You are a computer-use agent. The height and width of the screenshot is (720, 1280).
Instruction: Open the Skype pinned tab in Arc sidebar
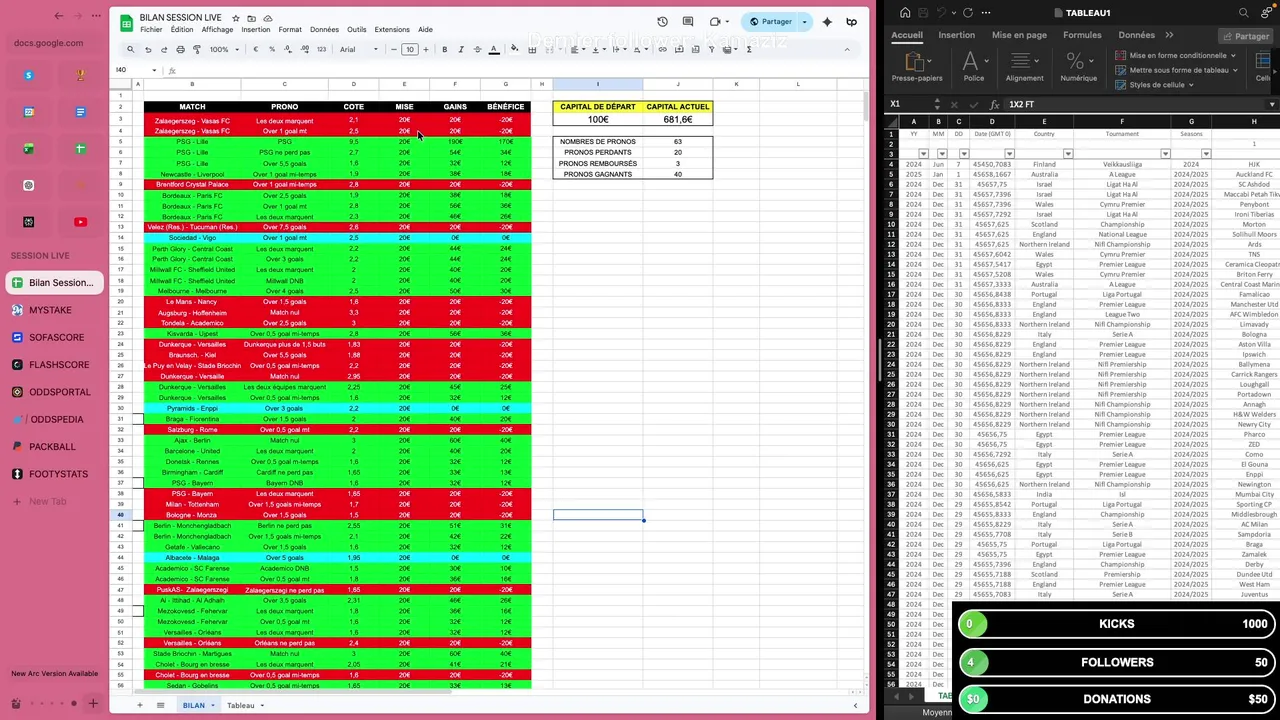click(29, 75)
